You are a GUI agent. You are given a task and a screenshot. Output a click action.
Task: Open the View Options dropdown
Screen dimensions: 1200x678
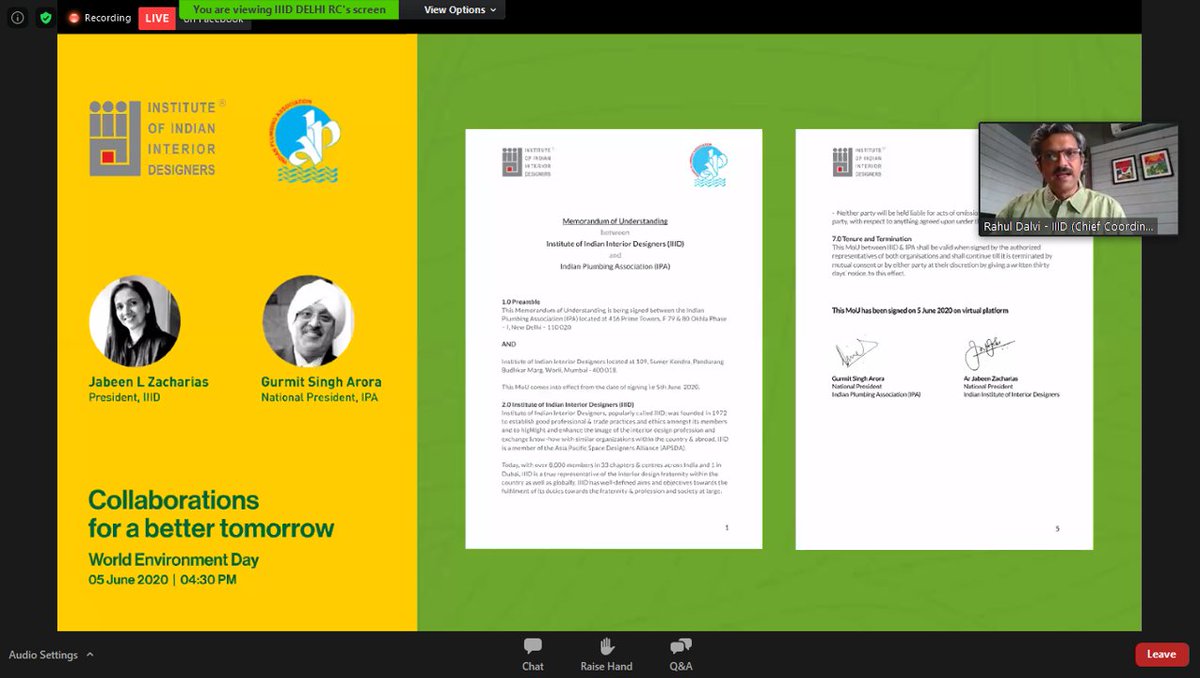click(x=458, y=10)
